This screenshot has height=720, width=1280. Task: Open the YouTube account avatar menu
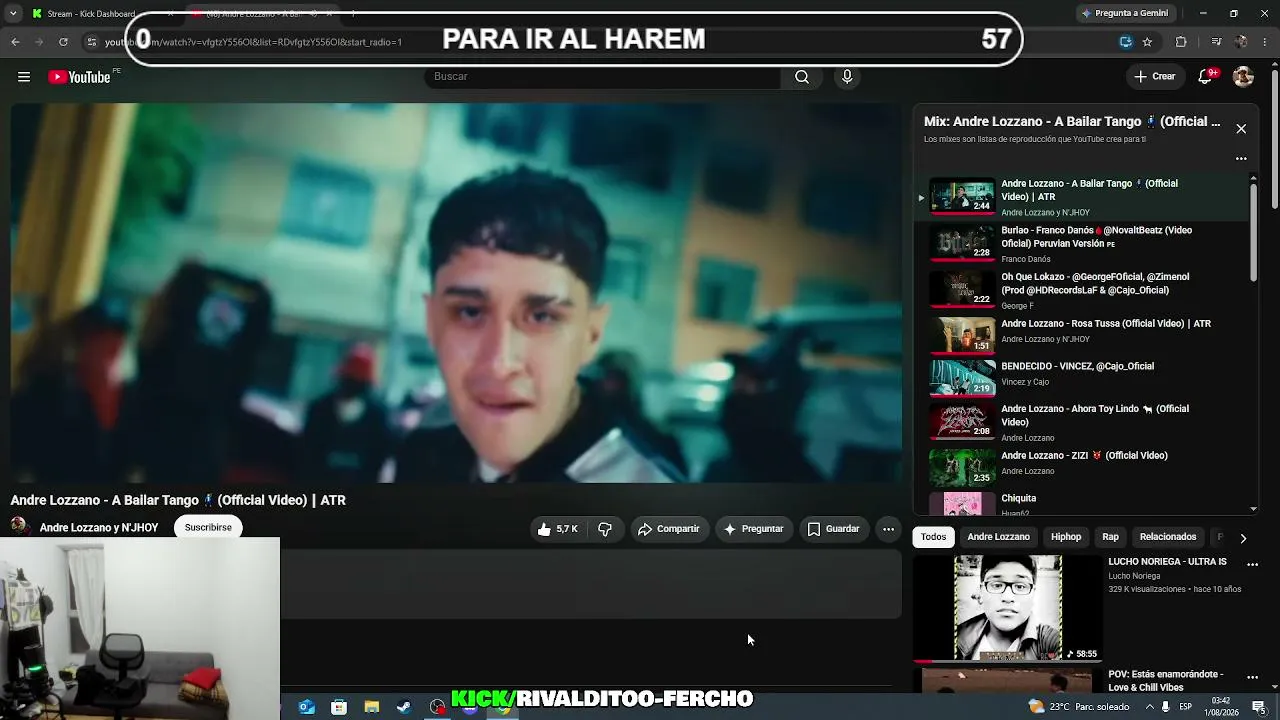tap(1243, 77)
